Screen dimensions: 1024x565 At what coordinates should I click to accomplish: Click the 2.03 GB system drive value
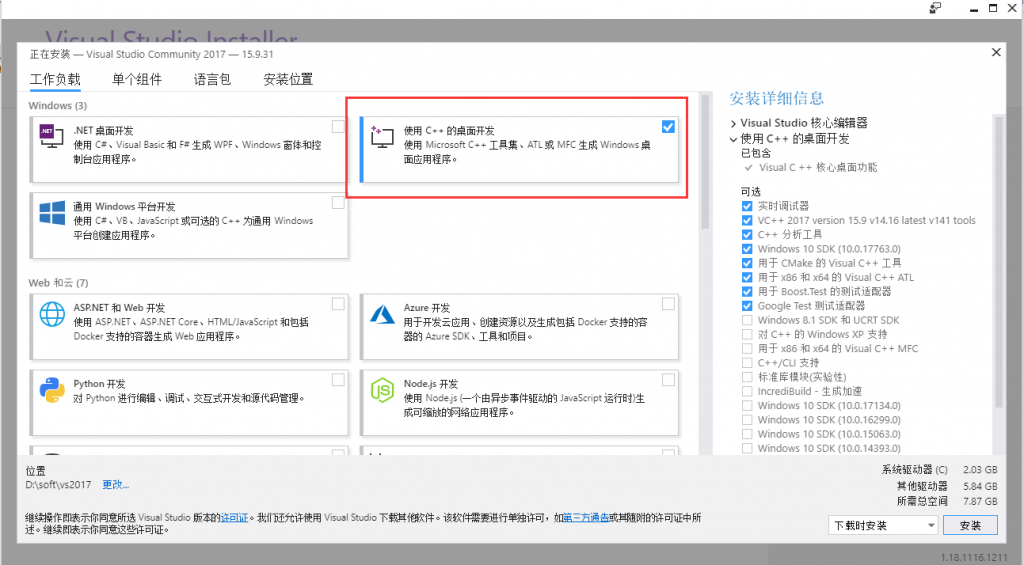[980, 470]
